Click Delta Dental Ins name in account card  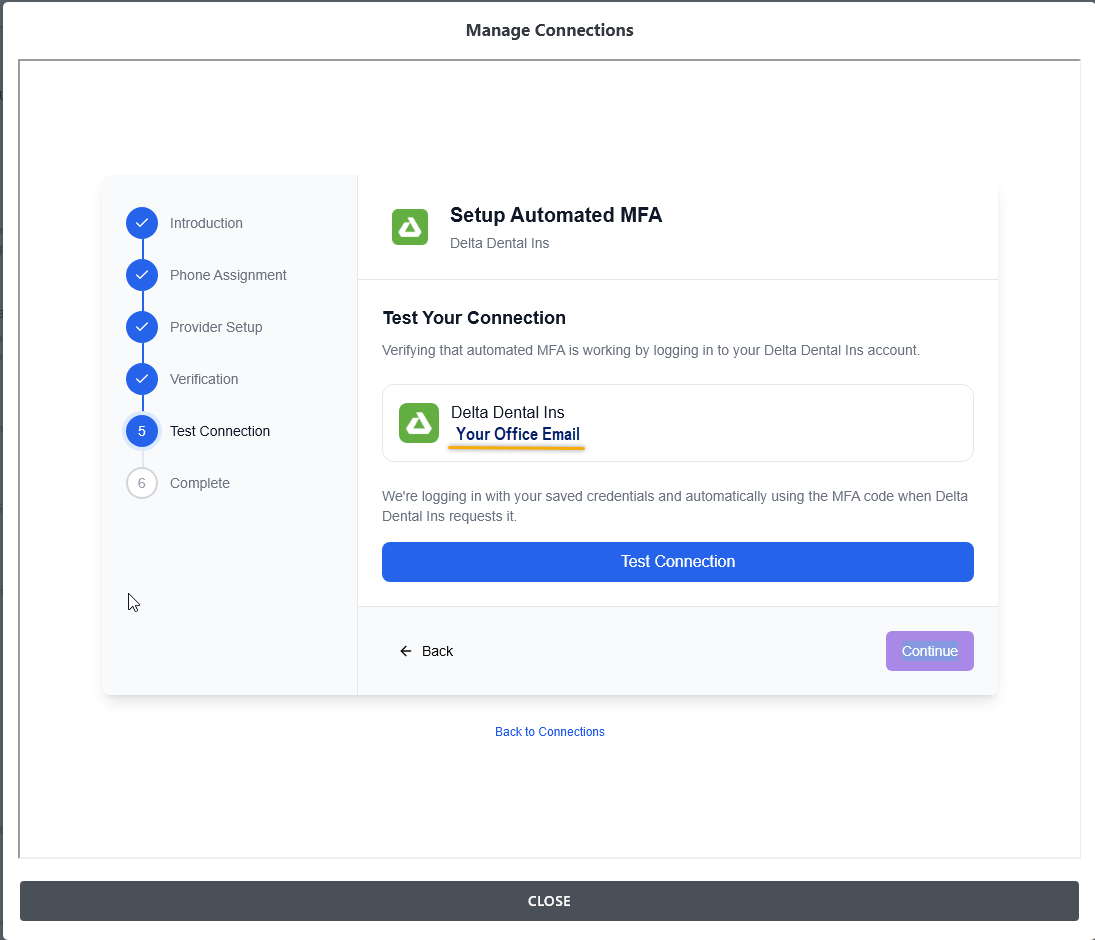tap(508, 412)
